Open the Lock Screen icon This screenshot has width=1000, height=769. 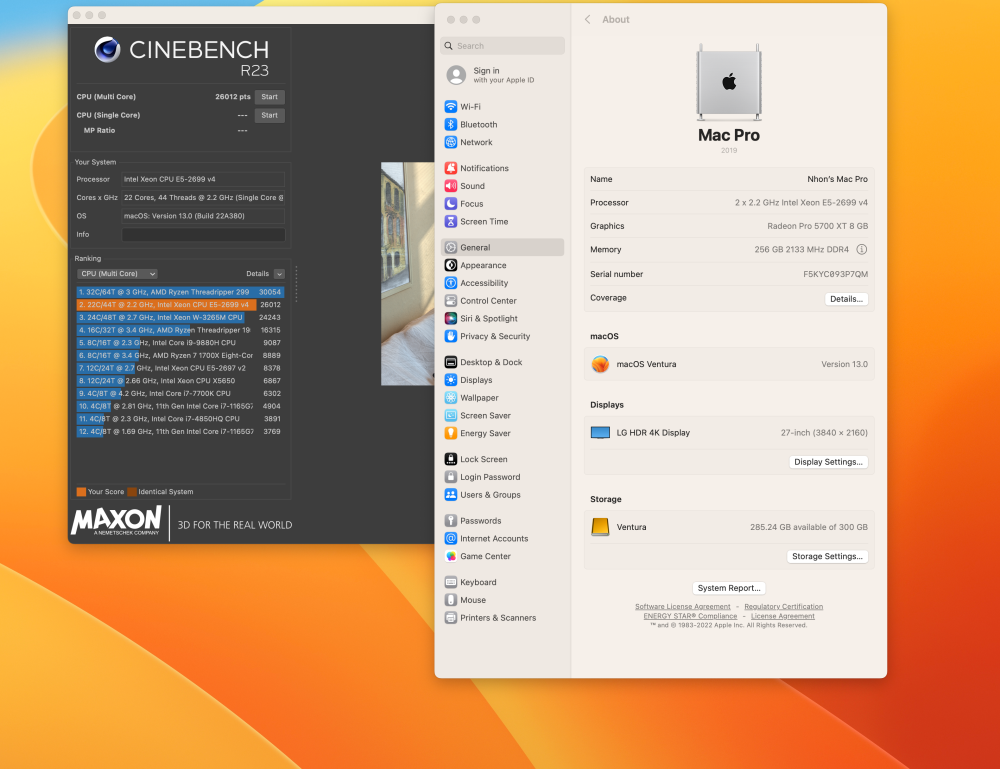click(x=450, y=459)
